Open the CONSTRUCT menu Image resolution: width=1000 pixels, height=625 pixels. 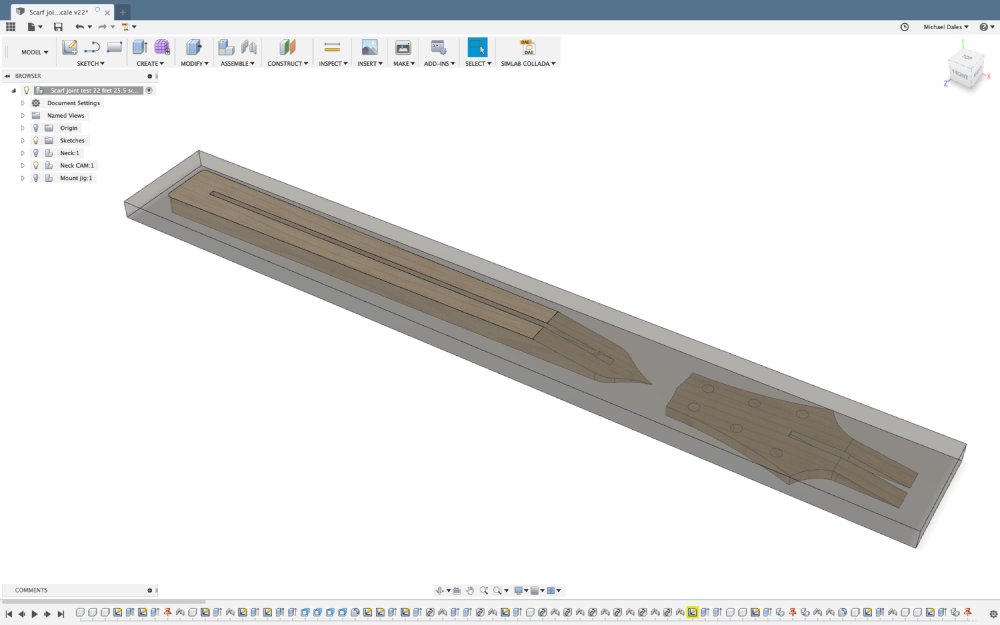288,64
